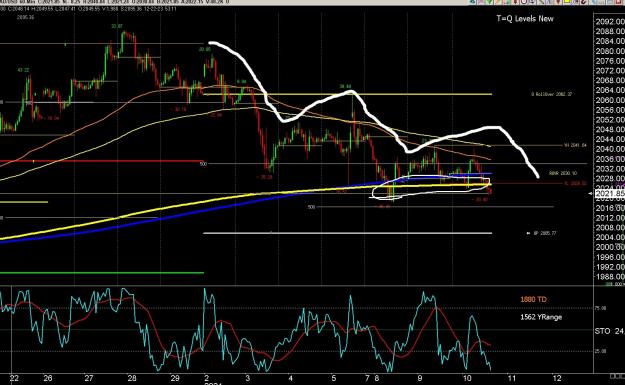
Task: Click the green horizontal line near chart bottom
Action: pyautogui.click(x=102, y=273)
